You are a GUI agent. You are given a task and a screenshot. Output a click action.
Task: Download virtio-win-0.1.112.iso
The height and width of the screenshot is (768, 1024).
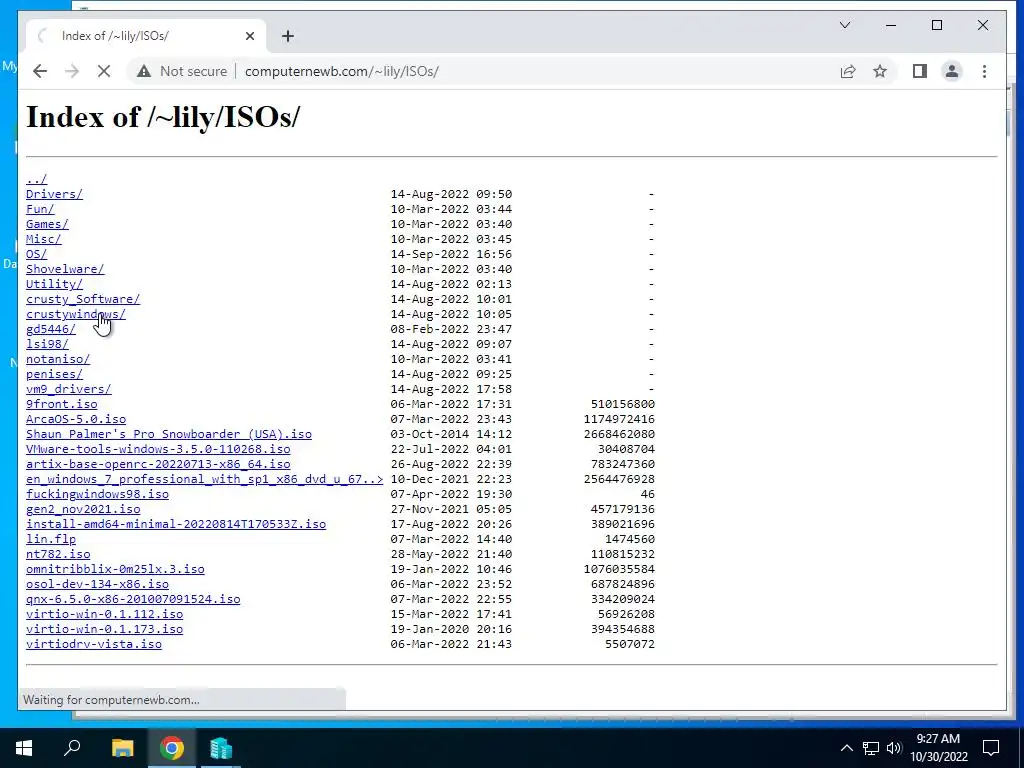104,615
